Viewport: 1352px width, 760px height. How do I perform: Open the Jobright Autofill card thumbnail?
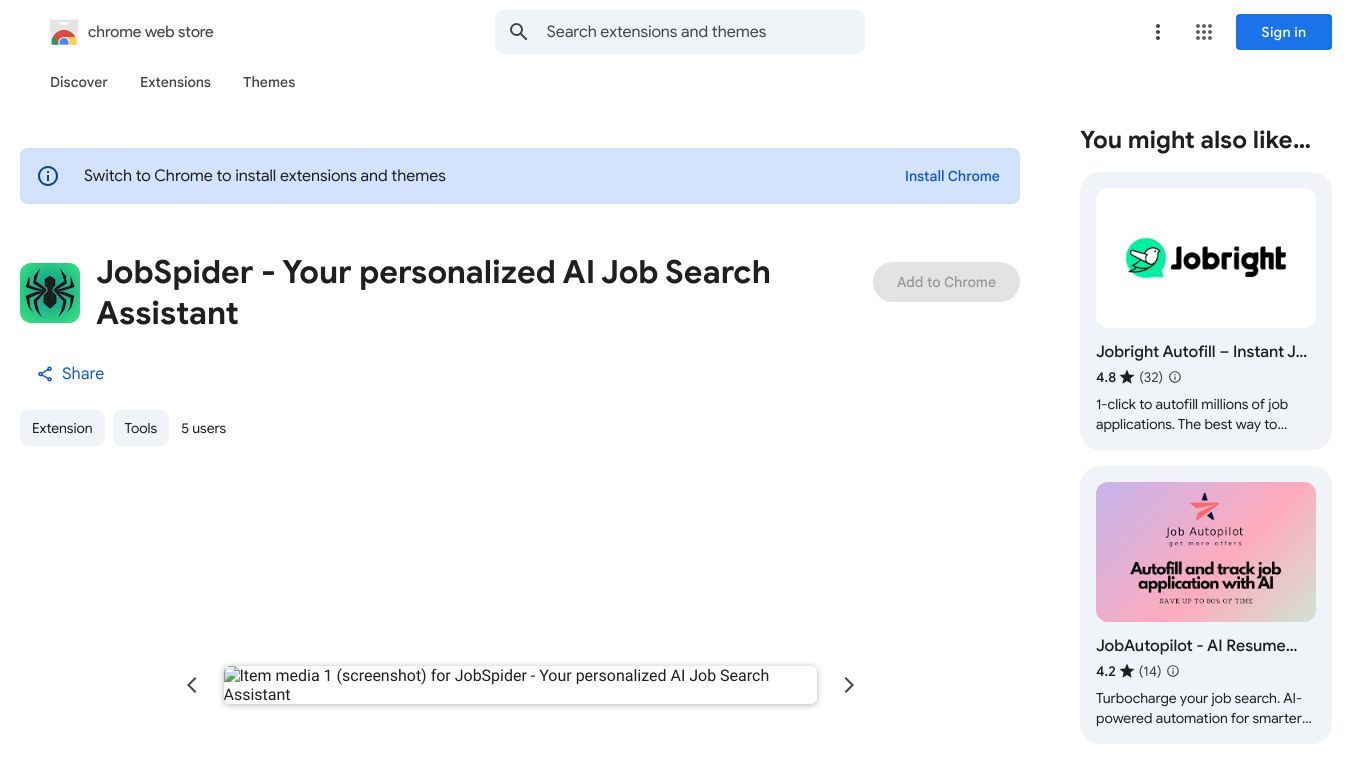pyautogui.click(x=1206, y=258)
